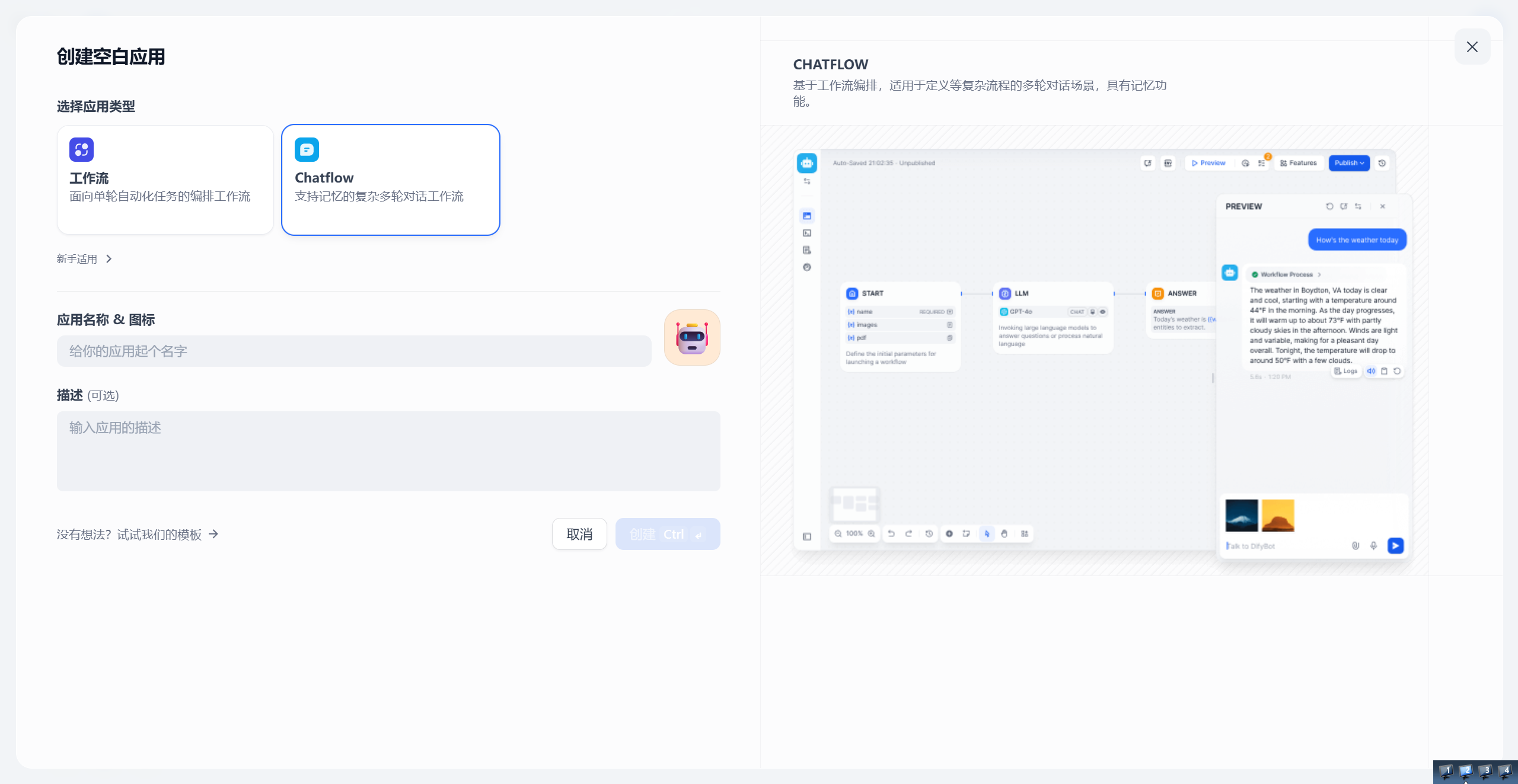
Task: Expand the 新手适用 beginner types section
Action: 84,259
